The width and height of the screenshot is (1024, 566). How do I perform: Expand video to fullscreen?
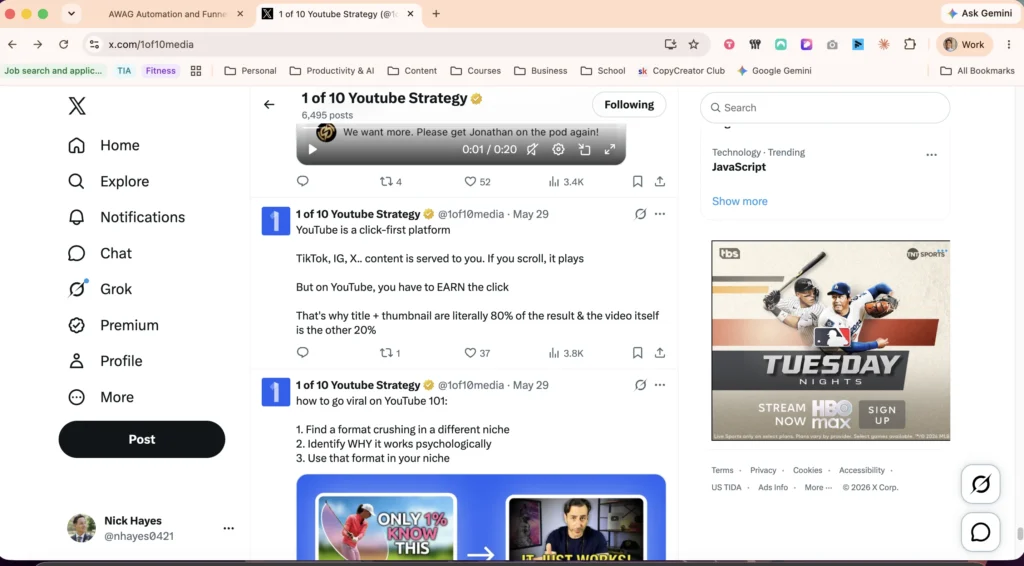click(x=609, y=149)
